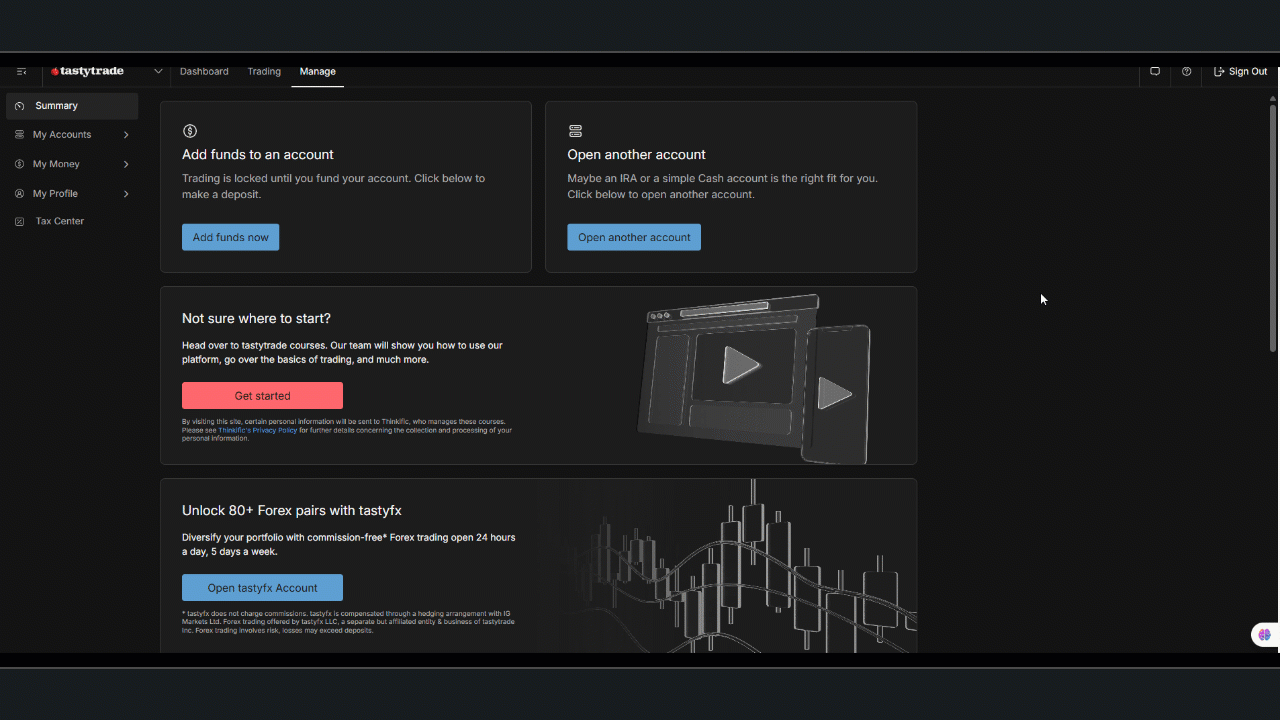Screen dimensions: 1280x720
Task: Switch to the Trading tab
Action: click(x=264, y=72)
